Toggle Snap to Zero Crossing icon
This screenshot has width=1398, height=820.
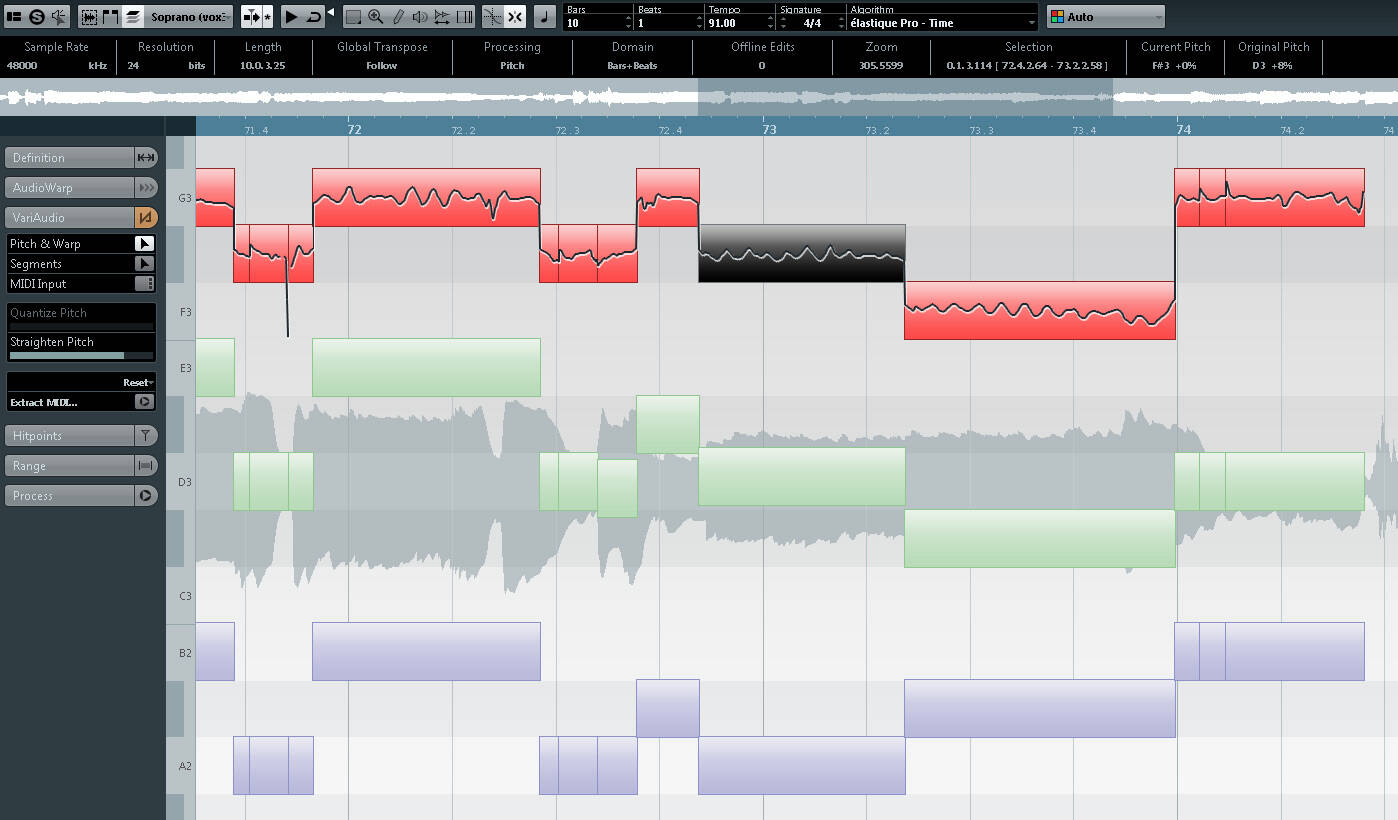(492, 16)
